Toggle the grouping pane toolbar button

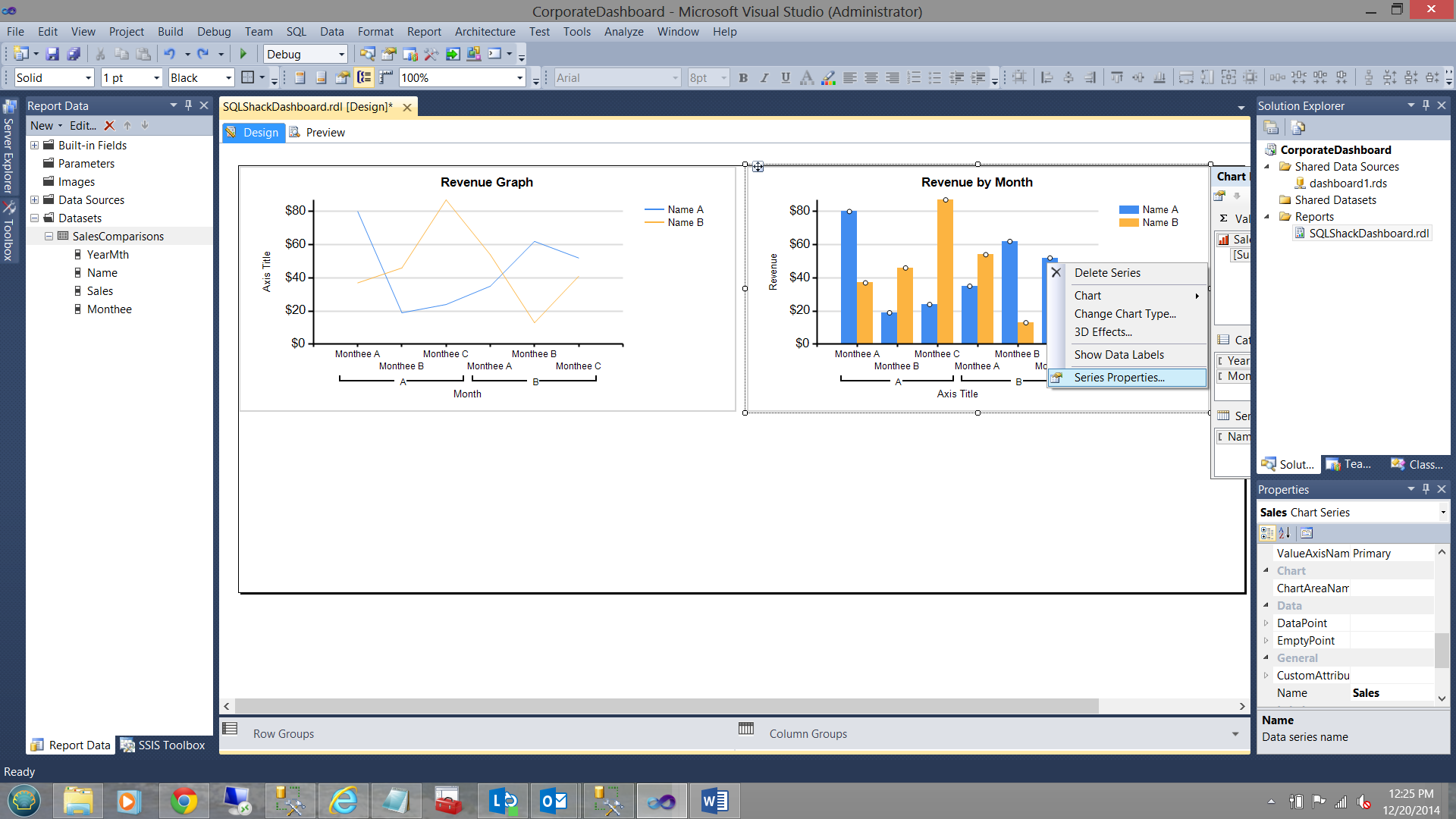(364, 77)
